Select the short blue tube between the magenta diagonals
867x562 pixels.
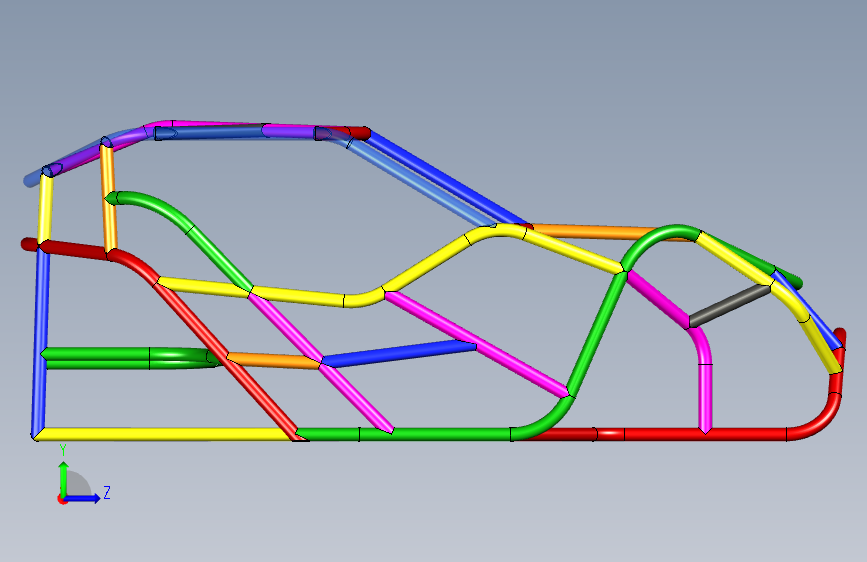399,353
